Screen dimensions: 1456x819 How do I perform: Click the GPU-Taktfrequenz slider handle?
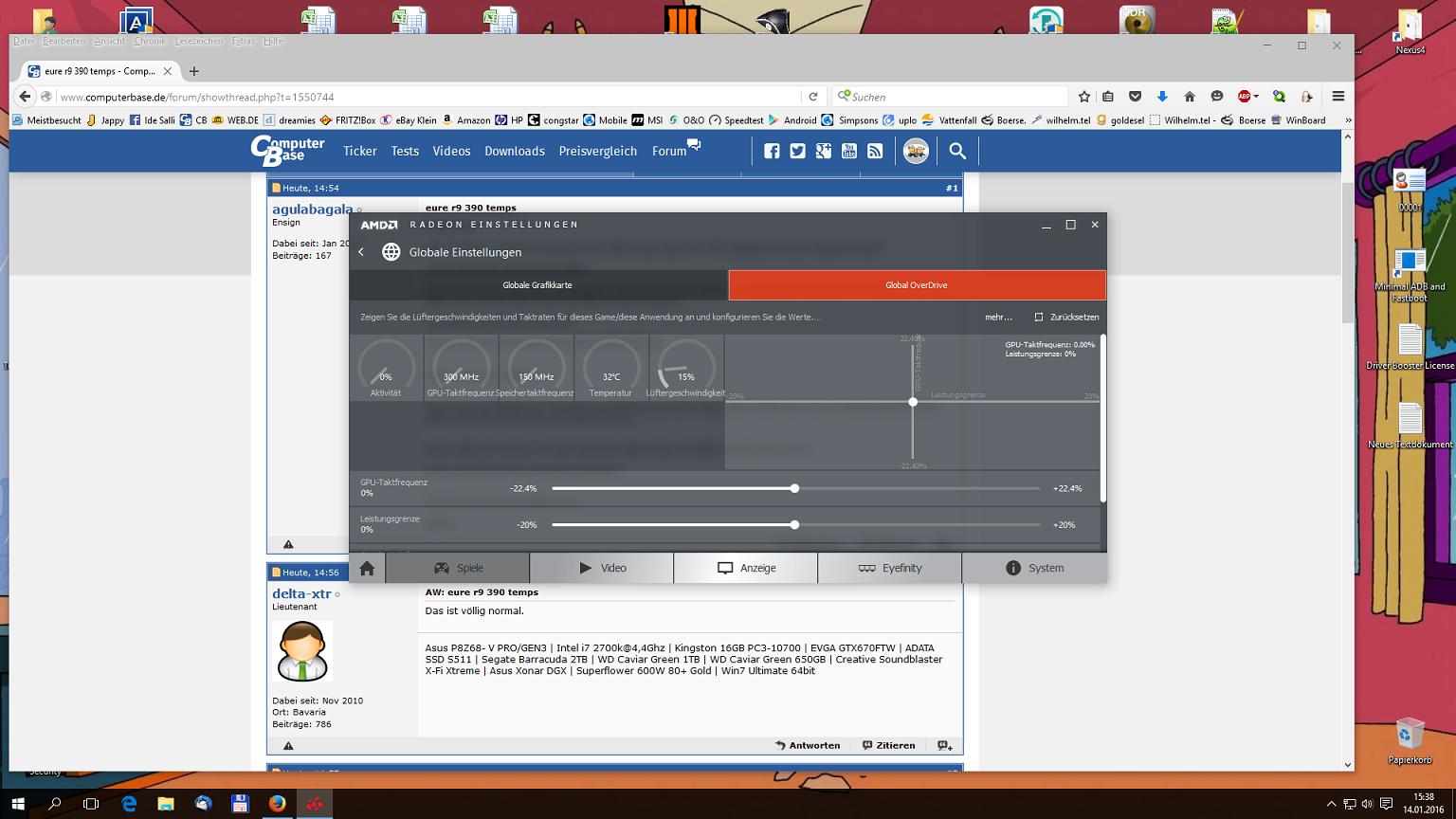click(x=794, y=488)
